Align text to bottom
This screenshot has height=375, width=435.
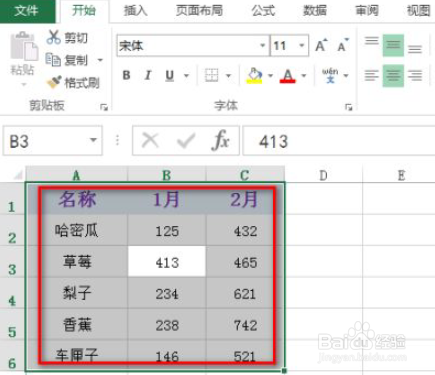(x=415, y=49)
